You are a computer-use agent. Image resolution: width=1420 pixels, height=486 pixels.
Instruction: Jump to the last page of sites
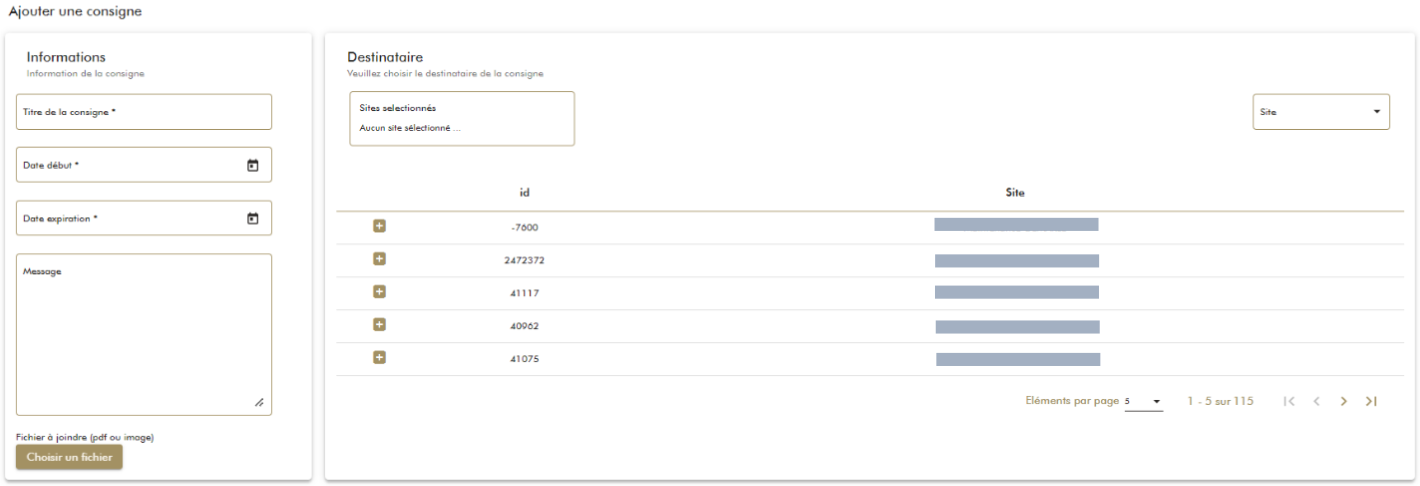[x=1371, y=401]
